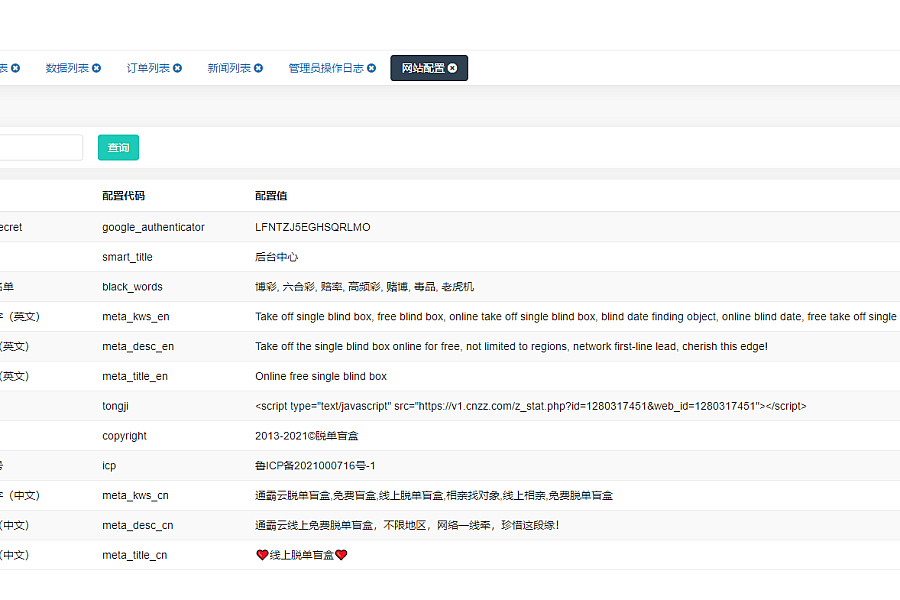This screenshot has width=900, height=600.
Task: Click the 2013-2021©脱单盲盒 value
Action: pyautogui.click(x=307, y=436)
